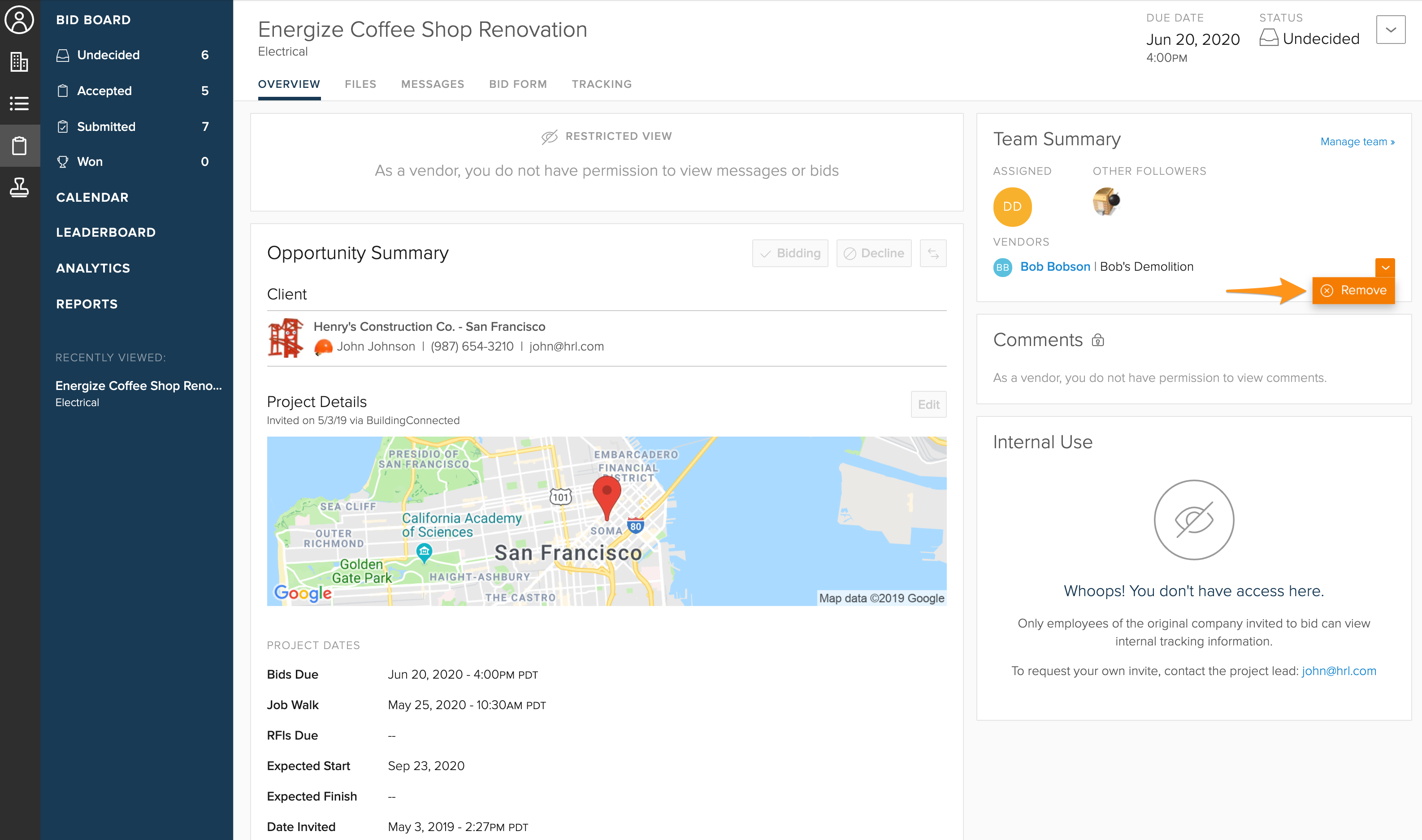Click the Decline status button
This screenshot has height=840, width=1422.
873,254
